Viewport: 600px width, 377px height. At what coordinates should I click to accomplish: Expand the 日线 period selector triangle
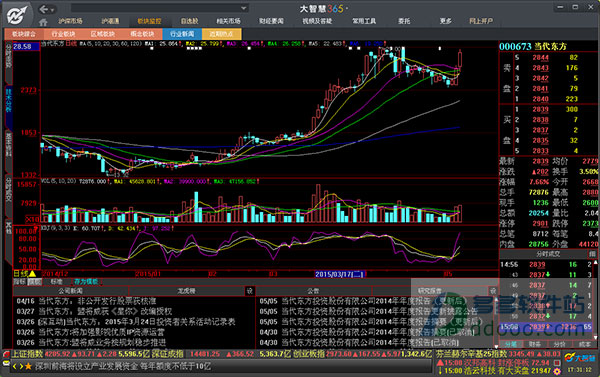coord(33,274)
